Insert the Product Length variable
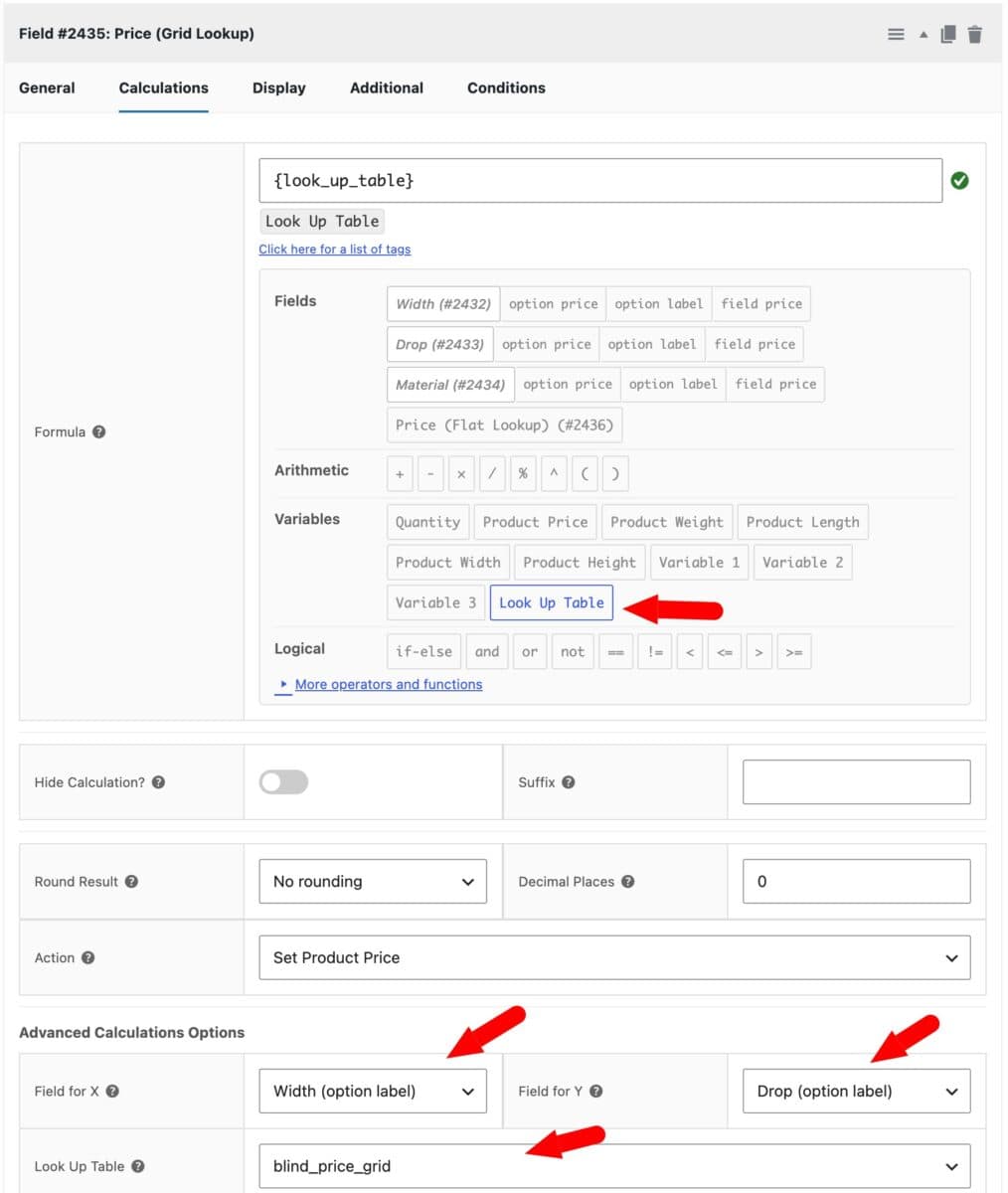 pos(802,522)
